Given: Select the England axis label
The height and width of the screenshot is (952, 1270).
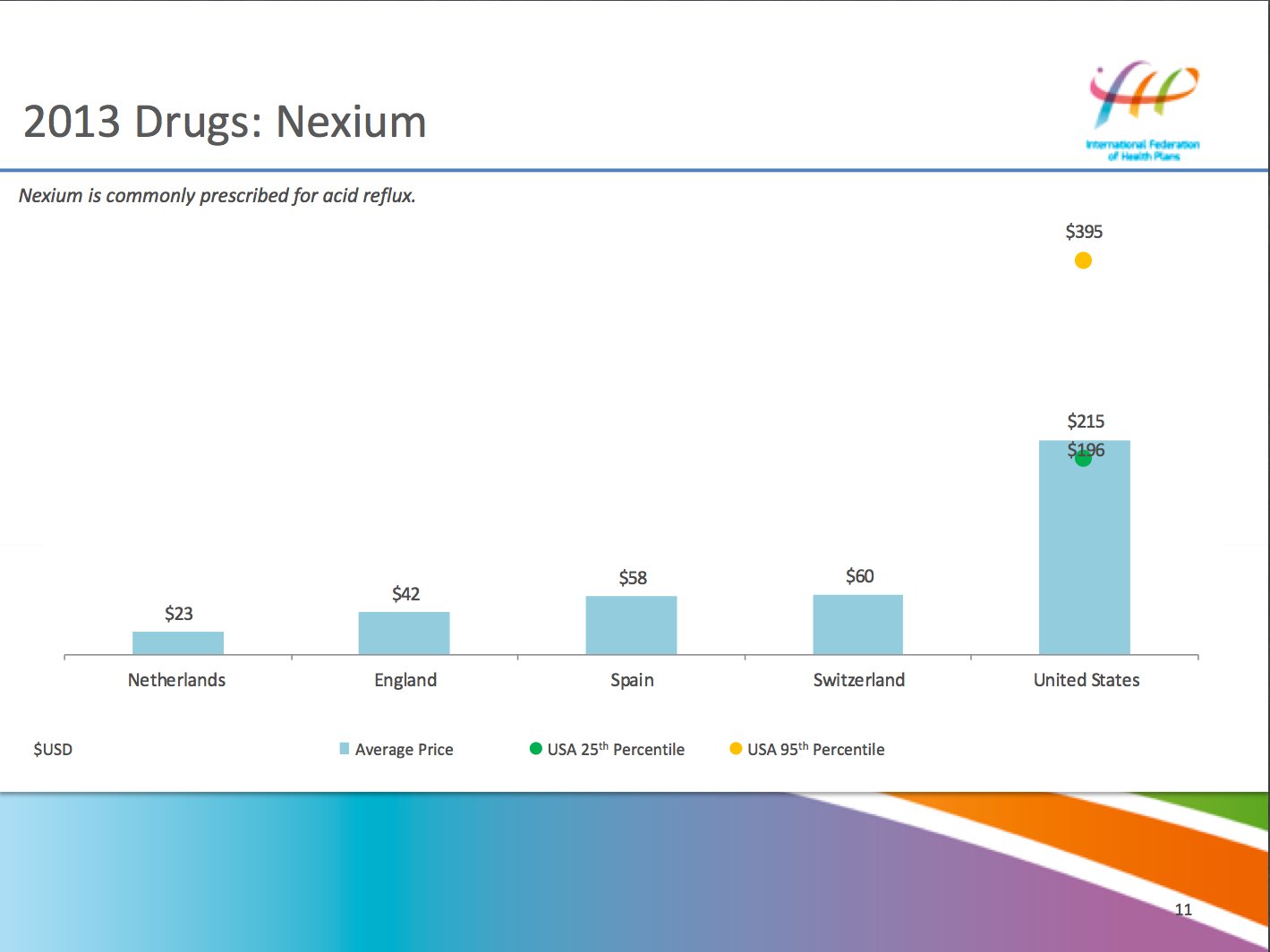Looking at the screenshot, I should point(405,680).
